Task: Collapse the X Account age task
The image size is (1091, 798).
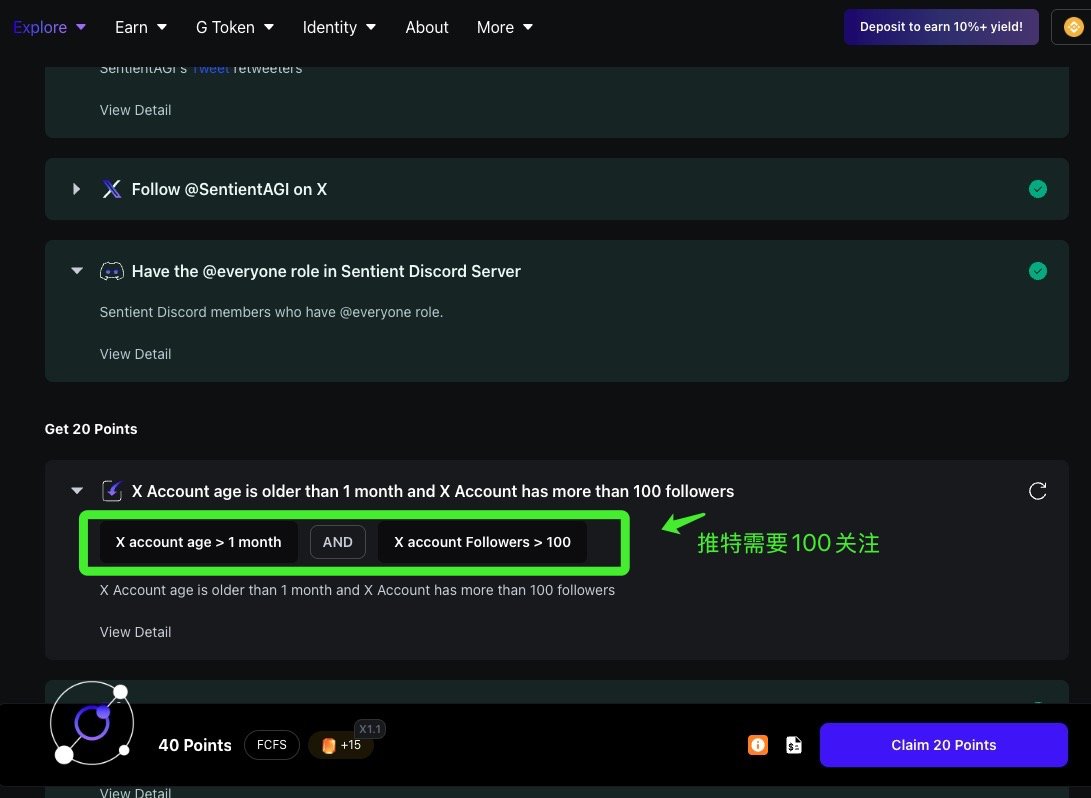Action: (77, 491)
